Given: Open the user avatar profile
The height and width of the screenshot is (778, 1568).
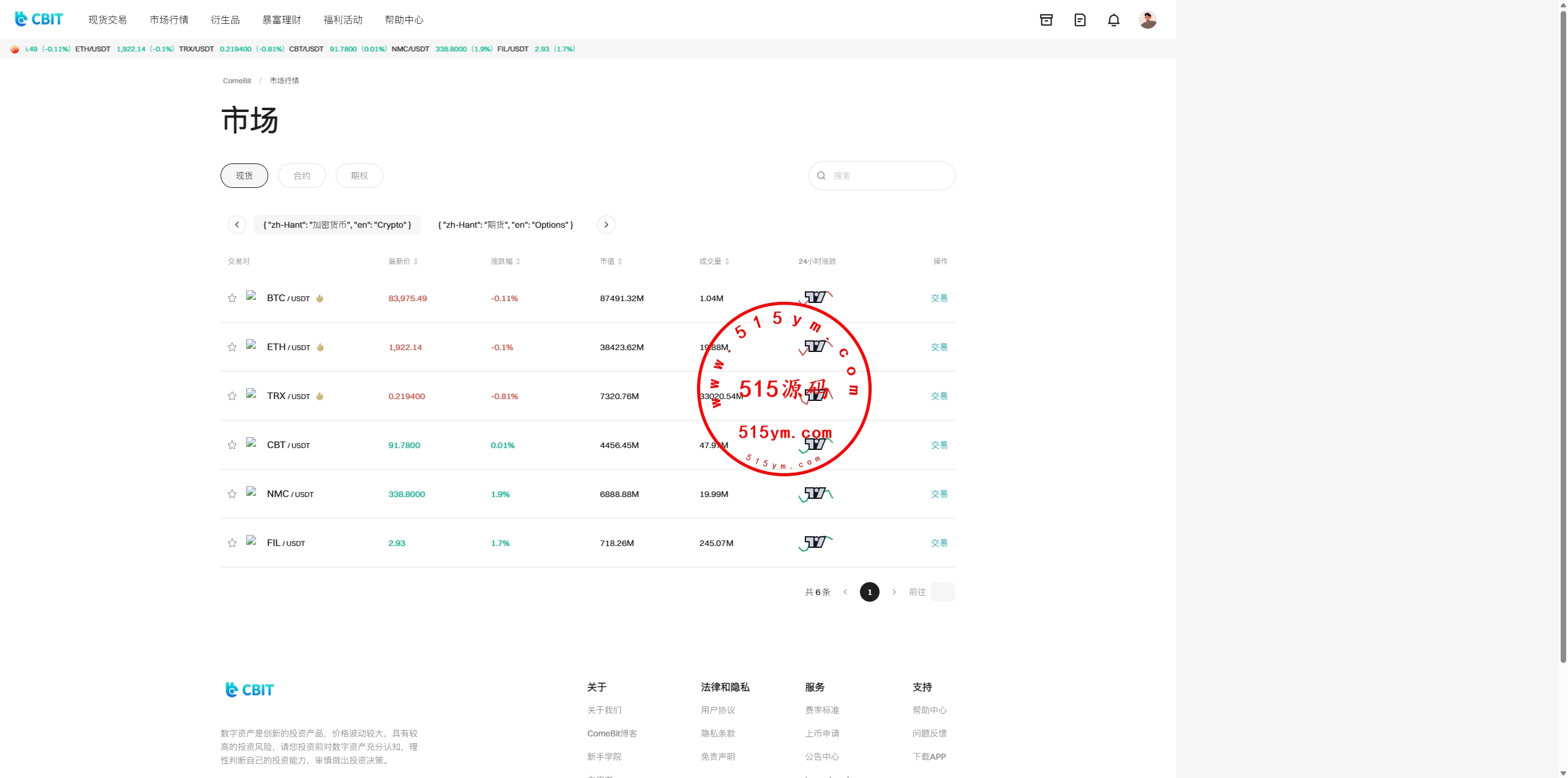Looking at the screenshot, I should tap(1147, 20).
